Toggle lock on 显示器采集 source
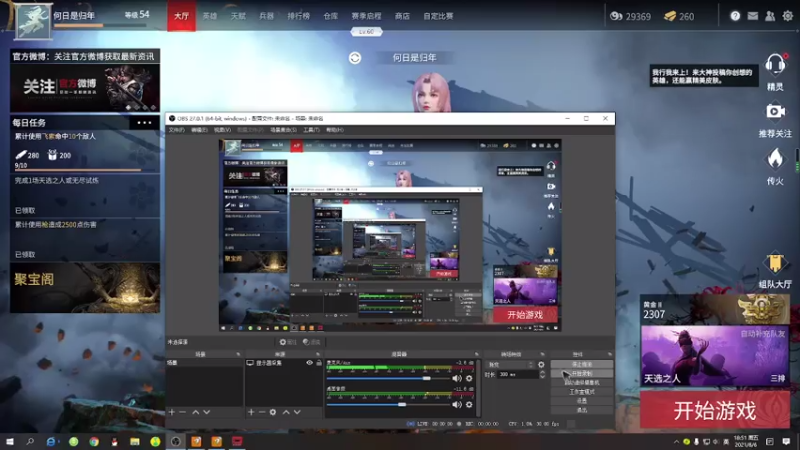The width and height of the screenshot is (800, 450). coord(319,363)
